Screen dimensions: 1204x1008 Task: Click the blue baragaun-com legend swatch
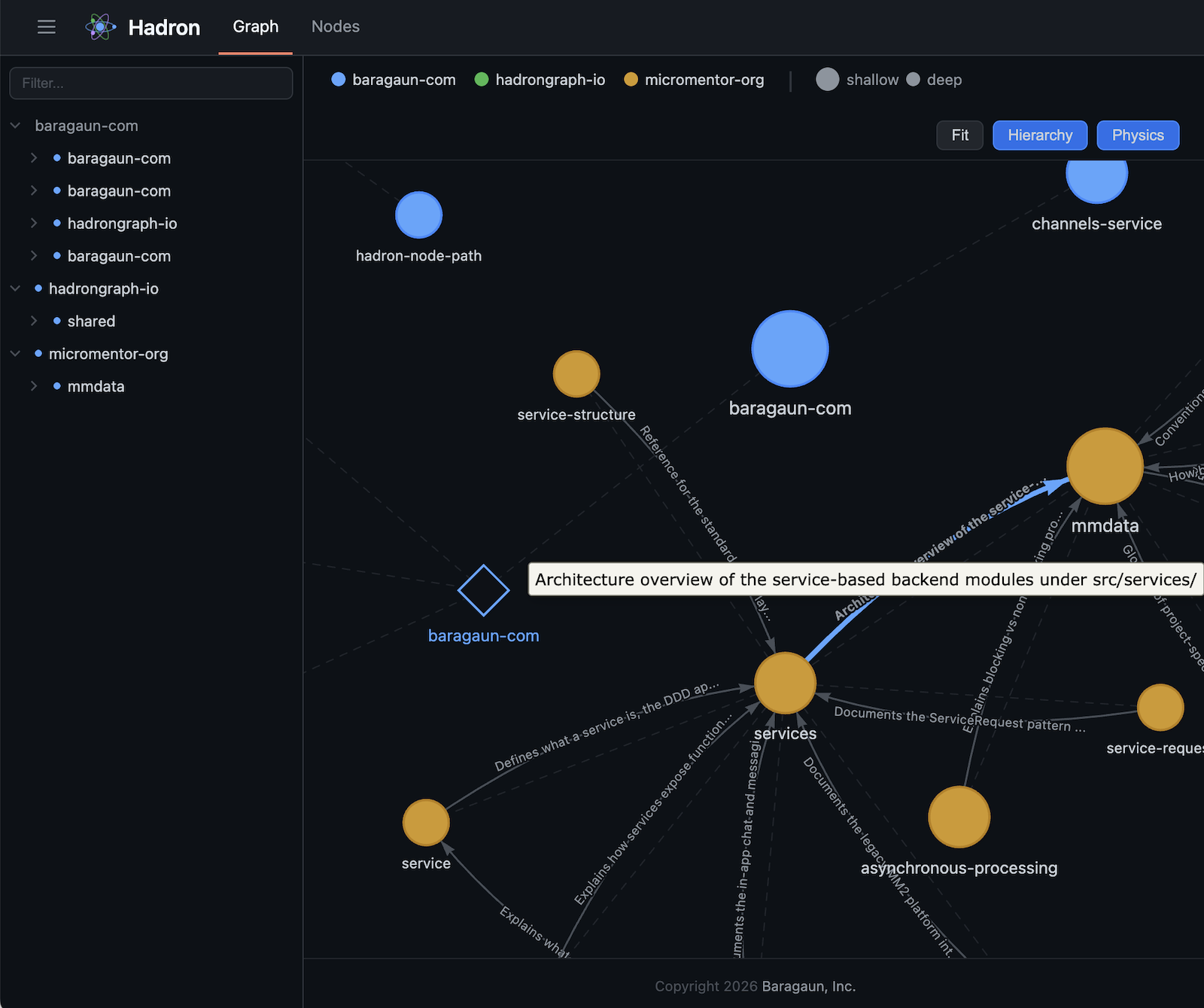[339, 80]
